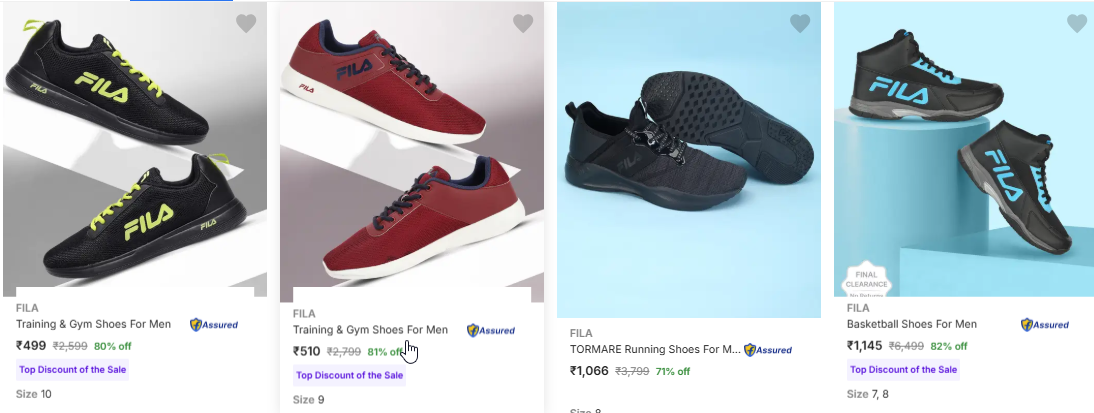Open Training & Gym Shoes priced ₹510

click(370, 330)
